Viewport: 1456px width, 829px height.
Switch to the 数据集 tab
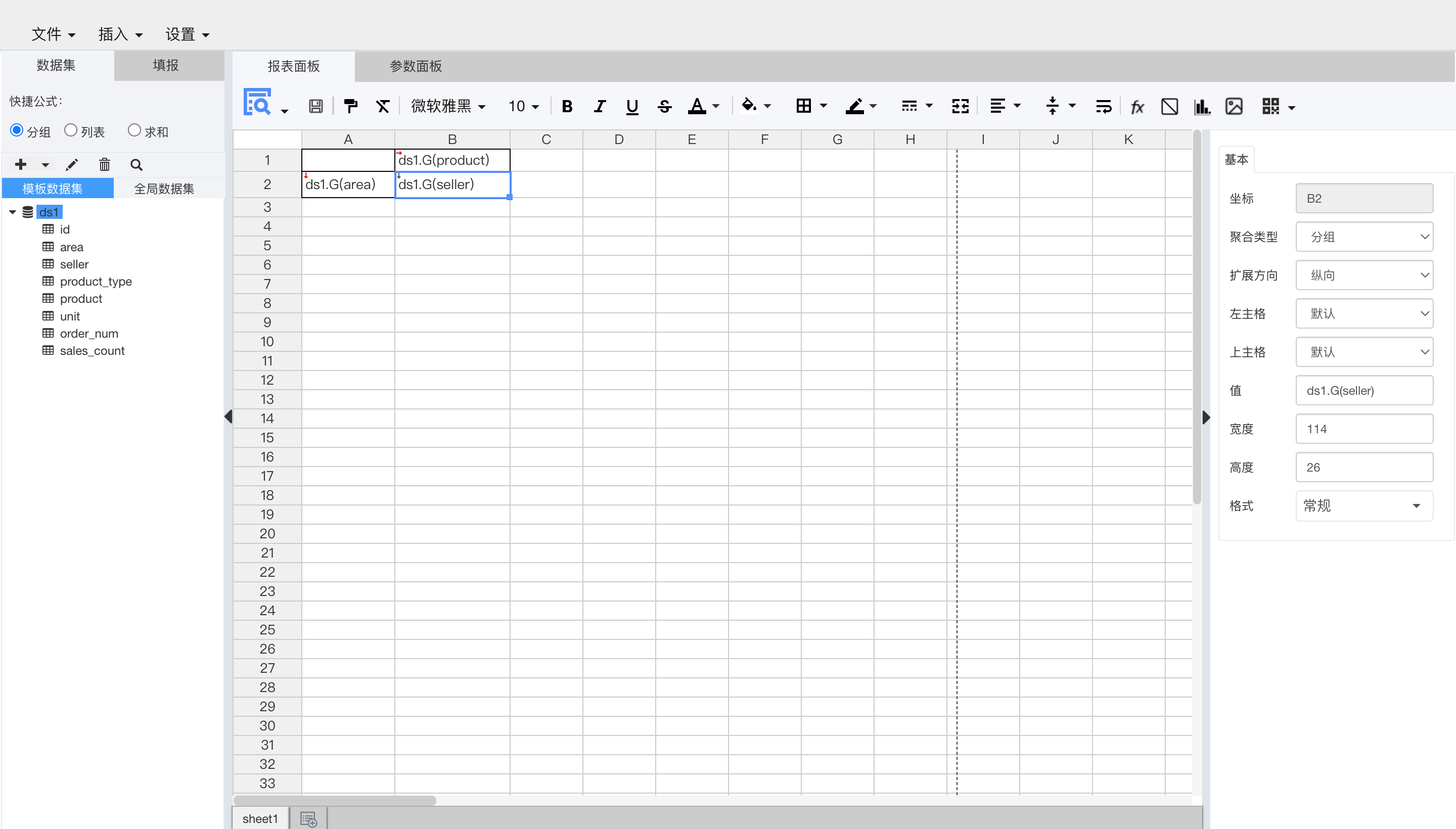[57, 66]
